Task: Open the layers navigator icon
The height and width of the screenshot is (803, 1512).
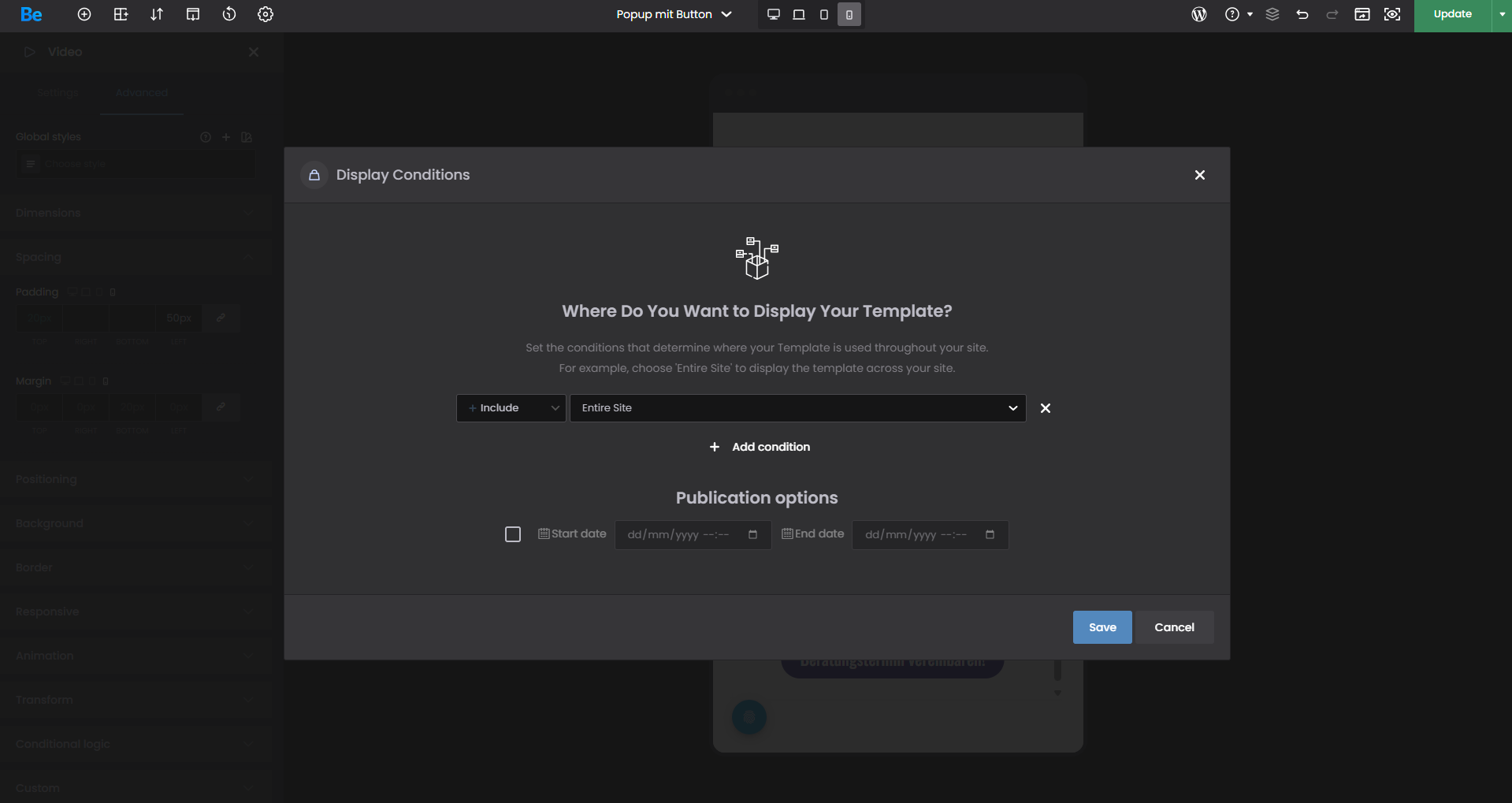Action: [1272, 14]
